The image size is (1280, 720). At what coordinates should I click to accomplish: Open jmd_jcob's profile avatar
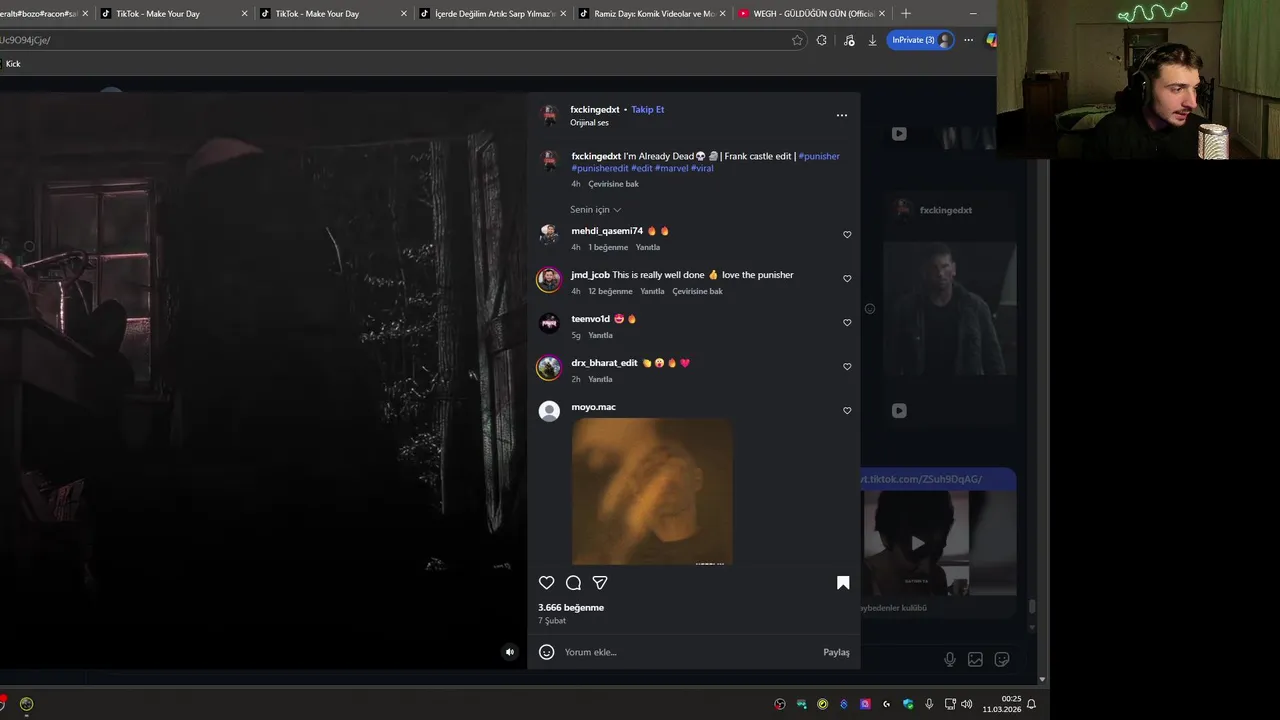pyautogui.click(x=549, y=279)
